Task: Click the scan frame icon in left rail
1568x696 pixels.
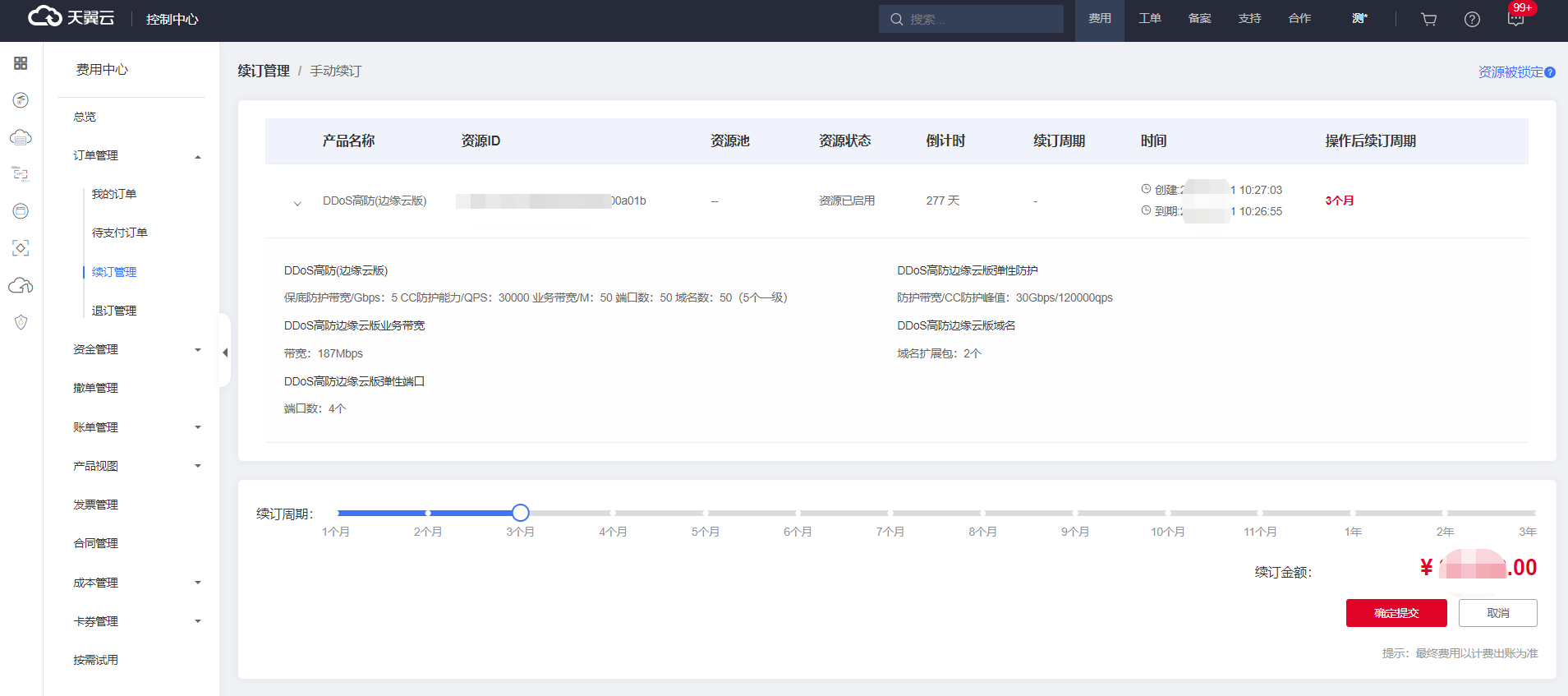Action: pyautogui.click(x=21, y=248)
